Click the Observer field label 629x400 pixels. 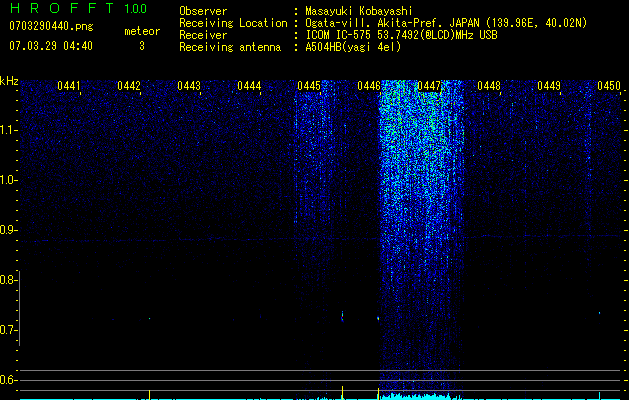pyautogui.click(x=203, y=11)
